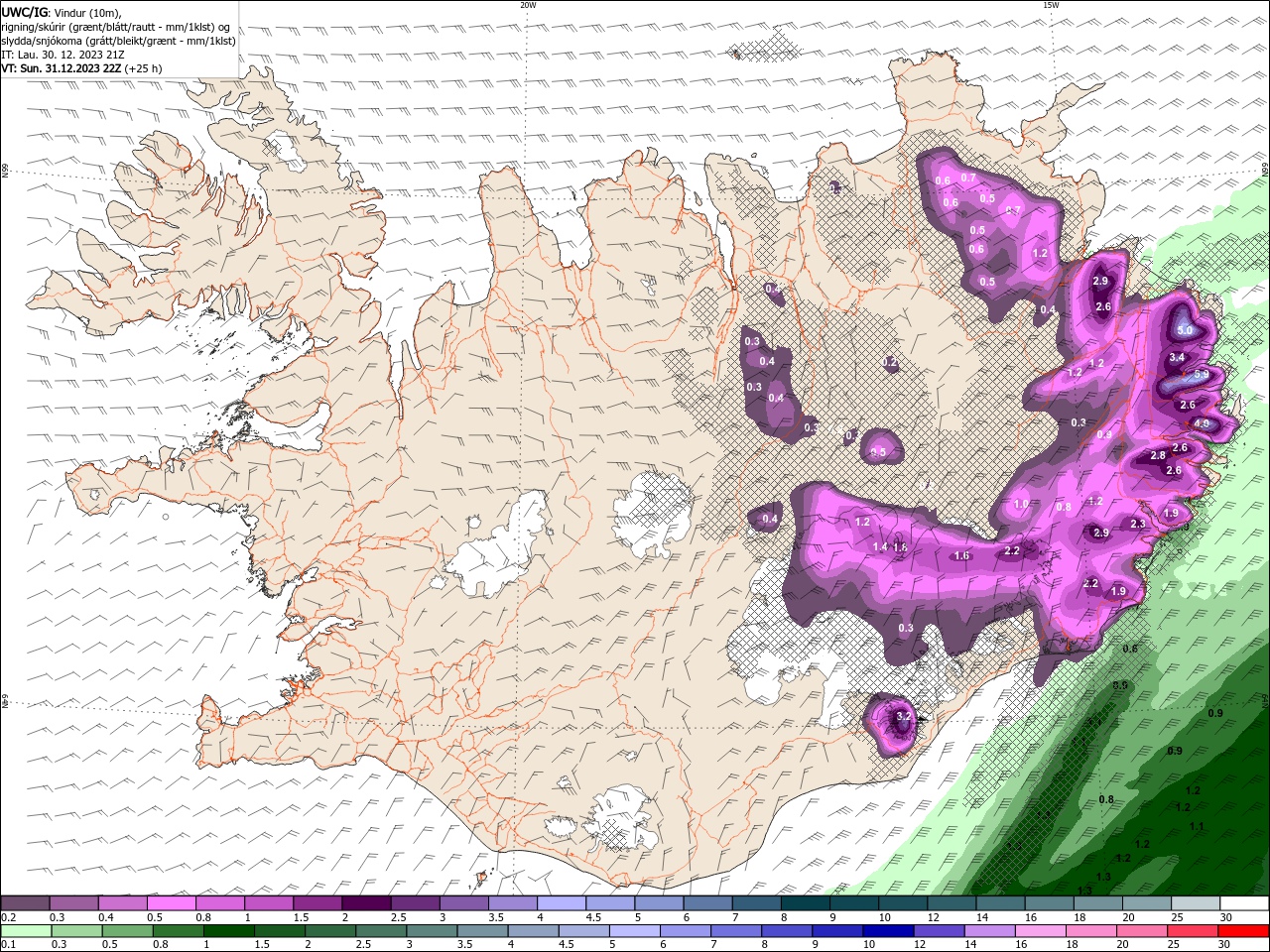Select top legend swatch between 2 and 2.5
This screenshot has width=1270, height=952.
coord(366,903)
